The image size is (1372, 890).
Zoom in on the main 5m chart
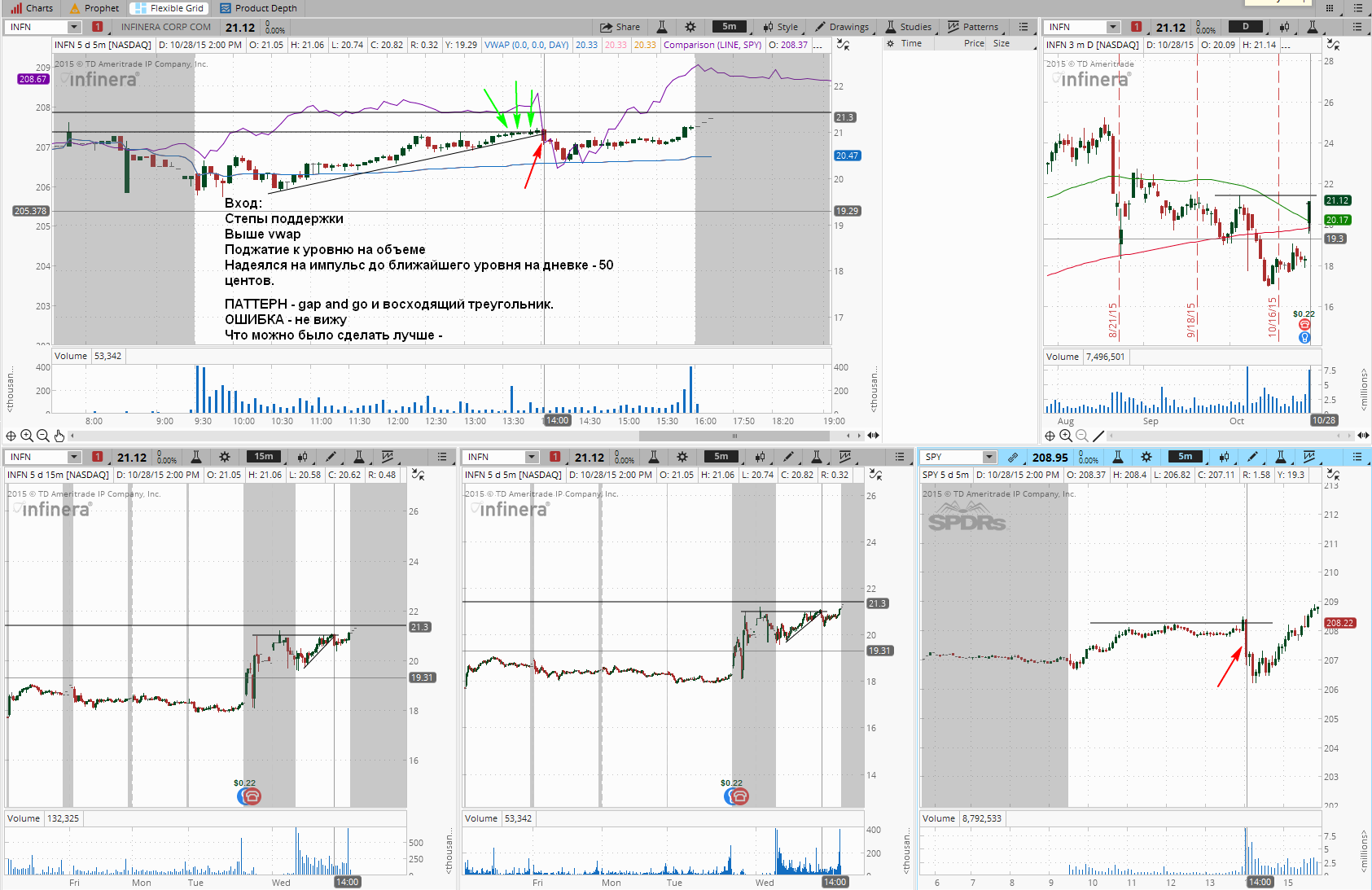[x=27, y=436]
